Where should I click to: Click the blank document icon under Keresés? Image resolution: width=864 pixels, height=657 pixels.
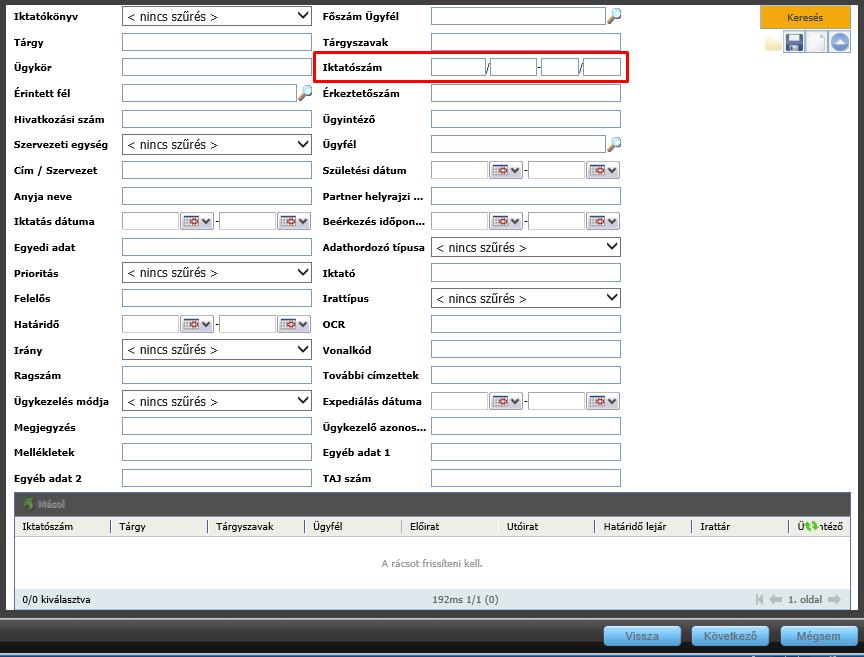tap(817, 42)
